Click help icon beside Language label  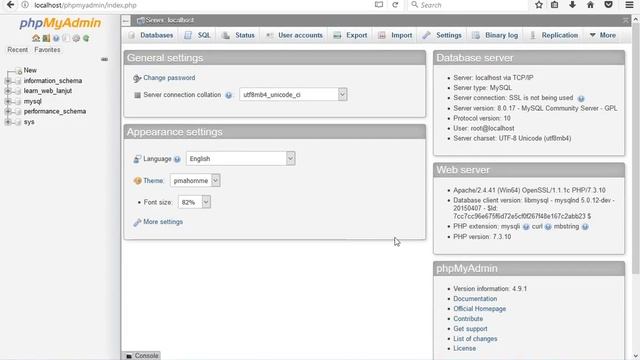(177, 159)
